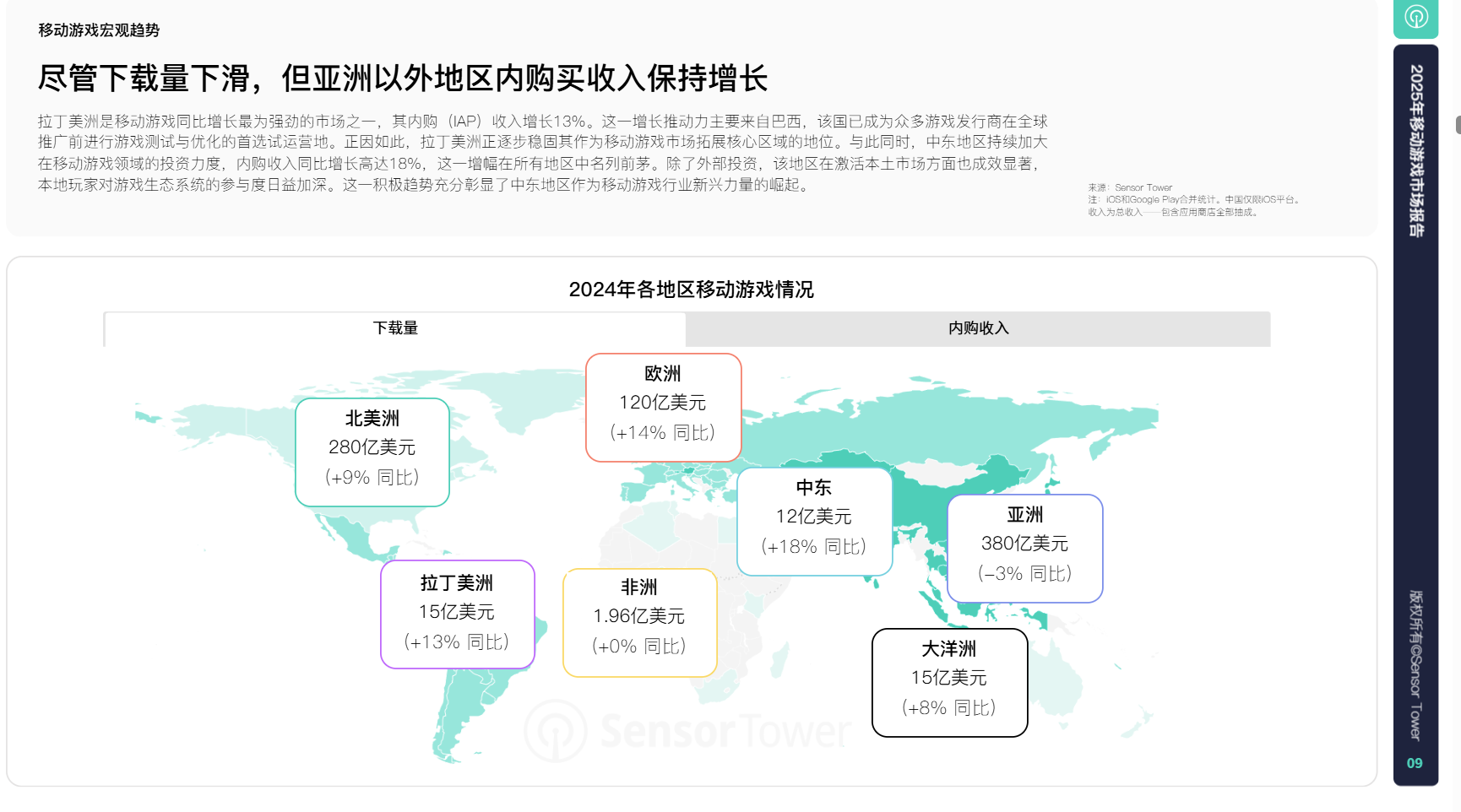Select the 中东 12亿美元 callout box

click(814, 522)
